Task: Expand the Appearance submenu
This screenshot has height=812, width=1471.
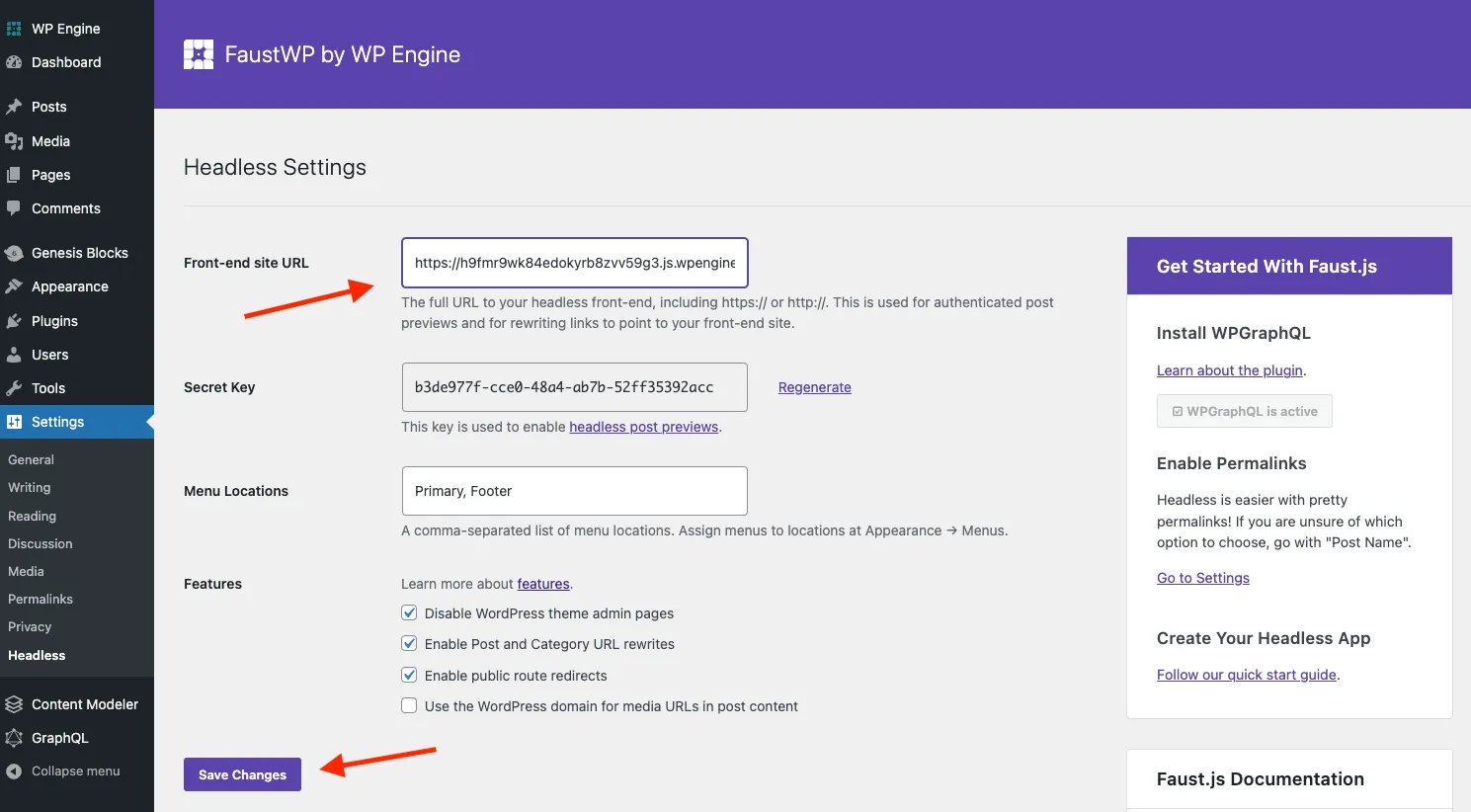Action: tap(68, 286)
